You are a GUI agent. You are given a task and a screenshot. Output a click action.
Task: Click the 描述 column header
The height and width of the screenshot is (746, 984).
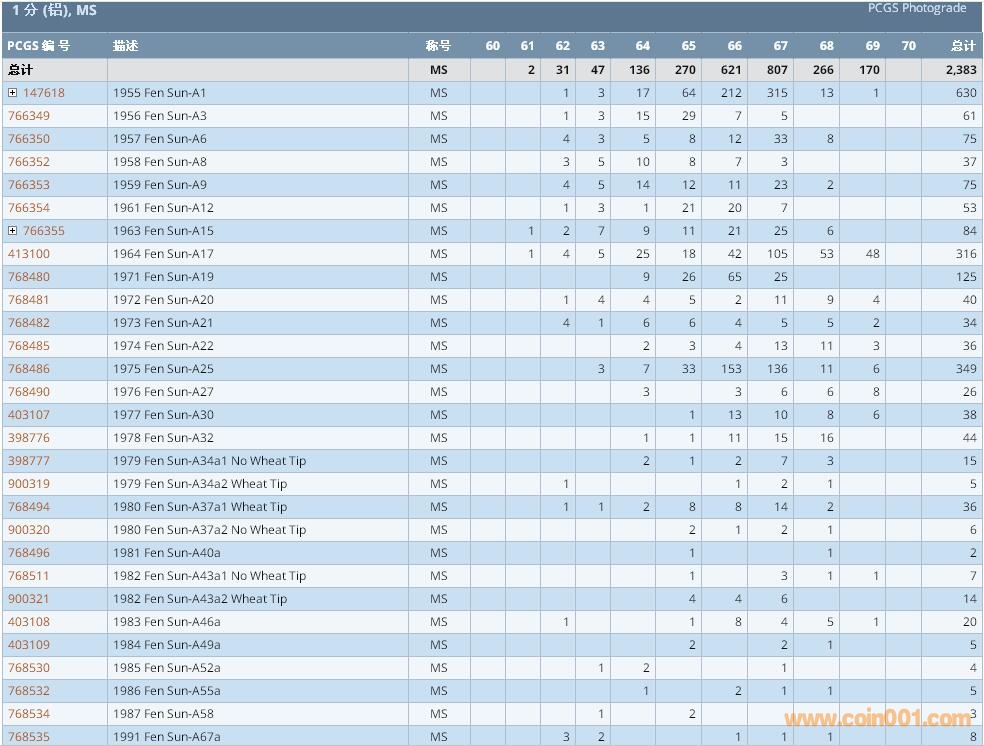coord(126,46)
